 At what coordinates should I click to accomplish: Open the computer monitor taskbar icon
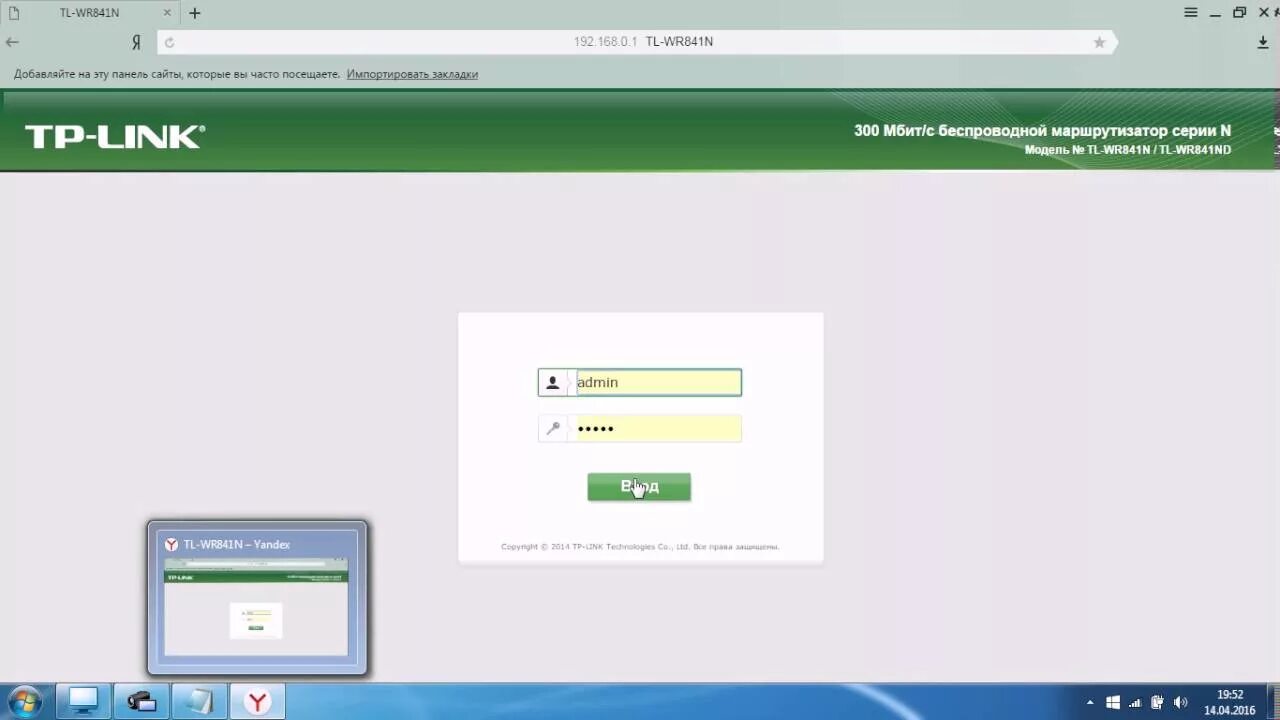(83, 701)
